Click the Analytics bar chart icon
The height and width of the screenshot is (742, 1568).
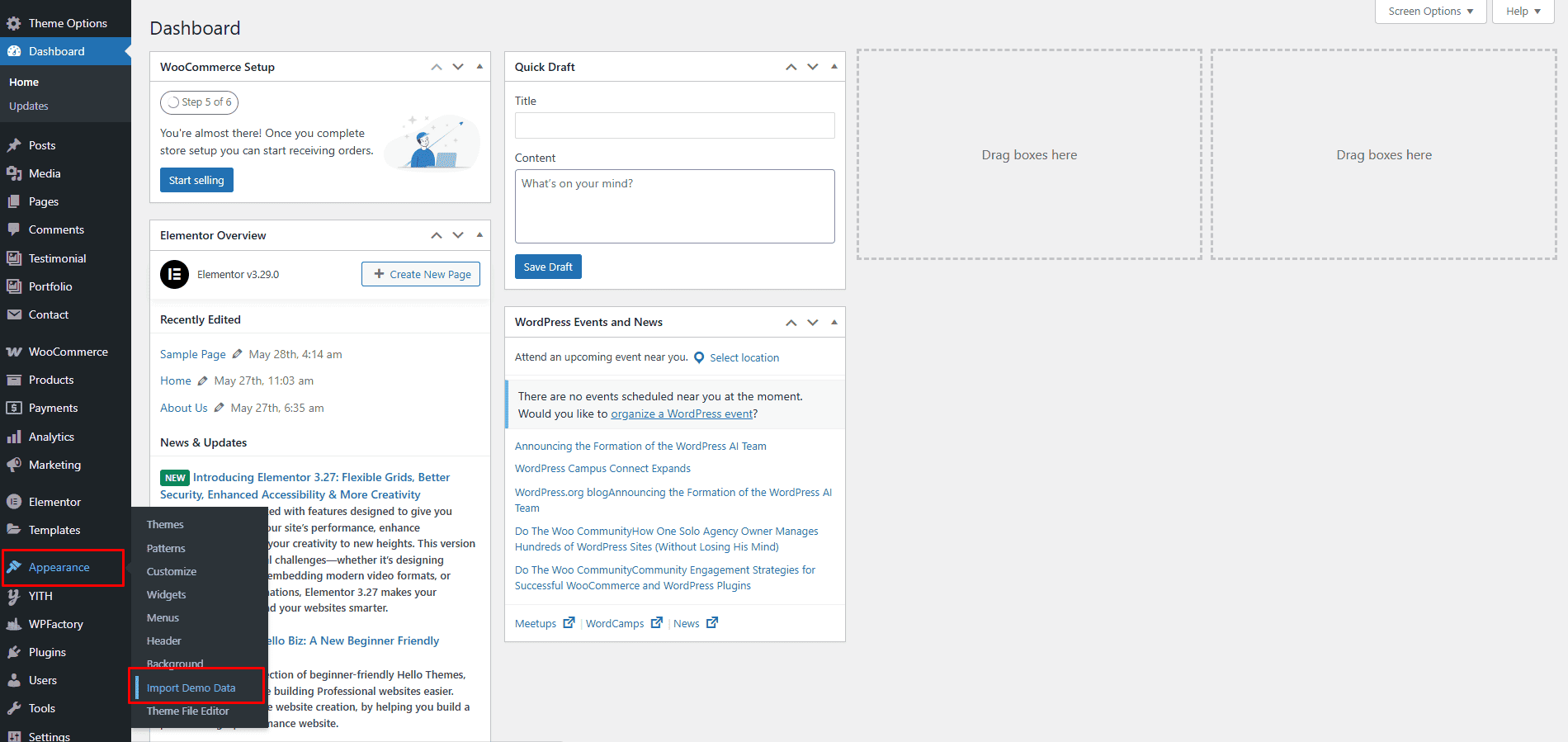point(14,437)
